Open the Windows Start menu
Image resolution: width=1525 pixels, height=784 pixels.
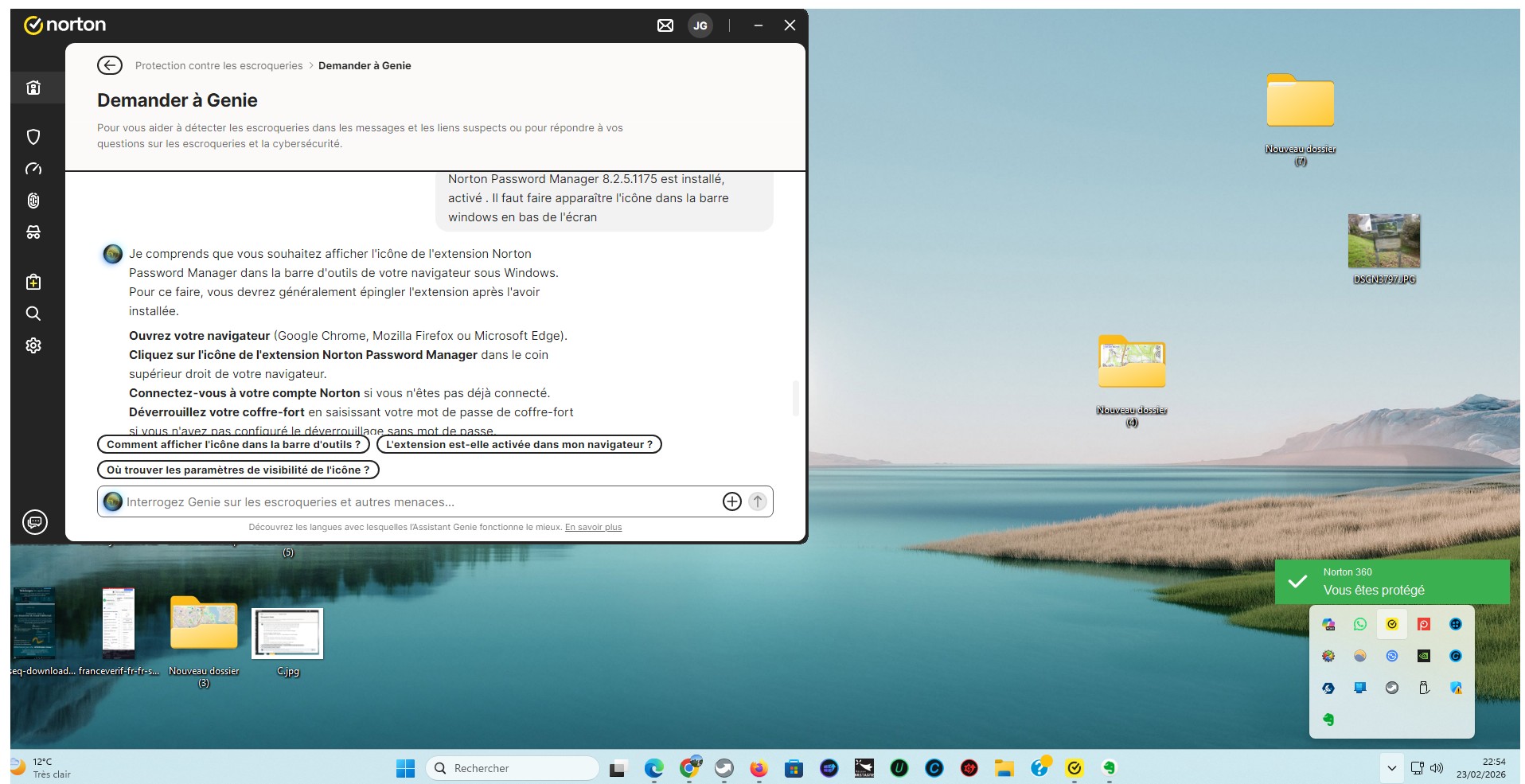pos(405,768)
